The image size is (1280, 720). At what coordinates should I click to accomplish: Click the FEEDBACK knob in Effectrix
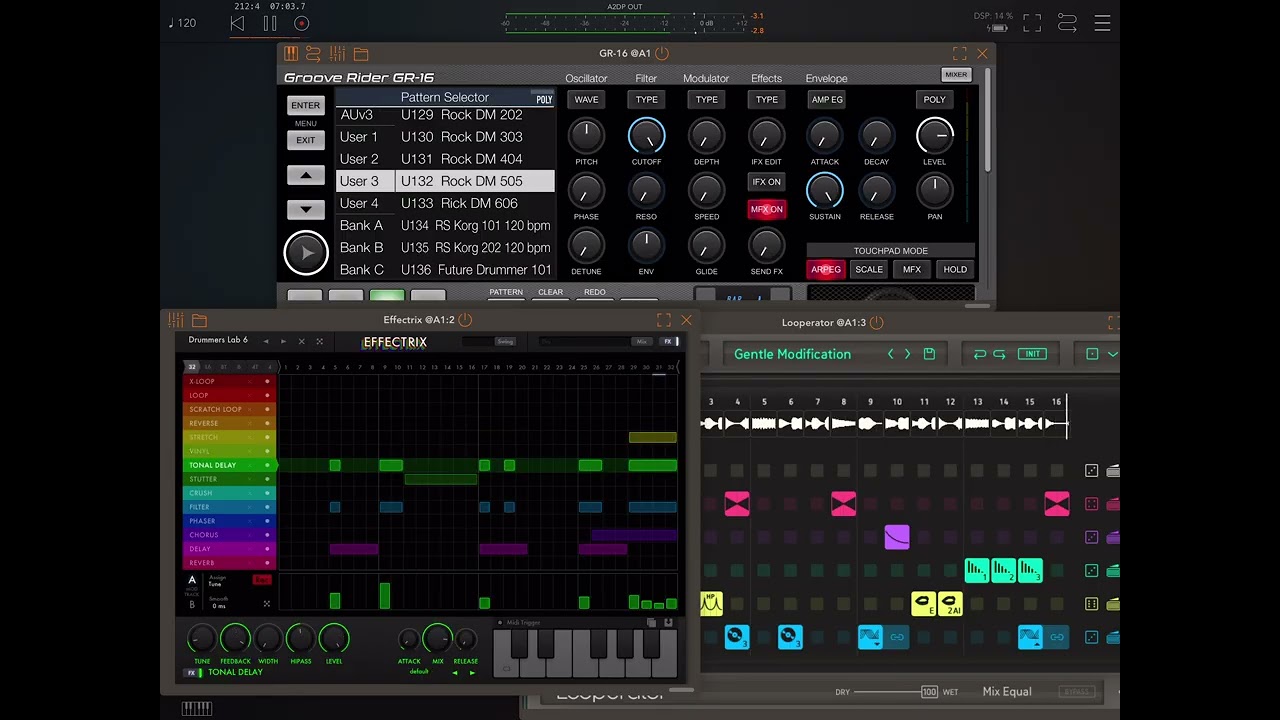pos(235,639)
